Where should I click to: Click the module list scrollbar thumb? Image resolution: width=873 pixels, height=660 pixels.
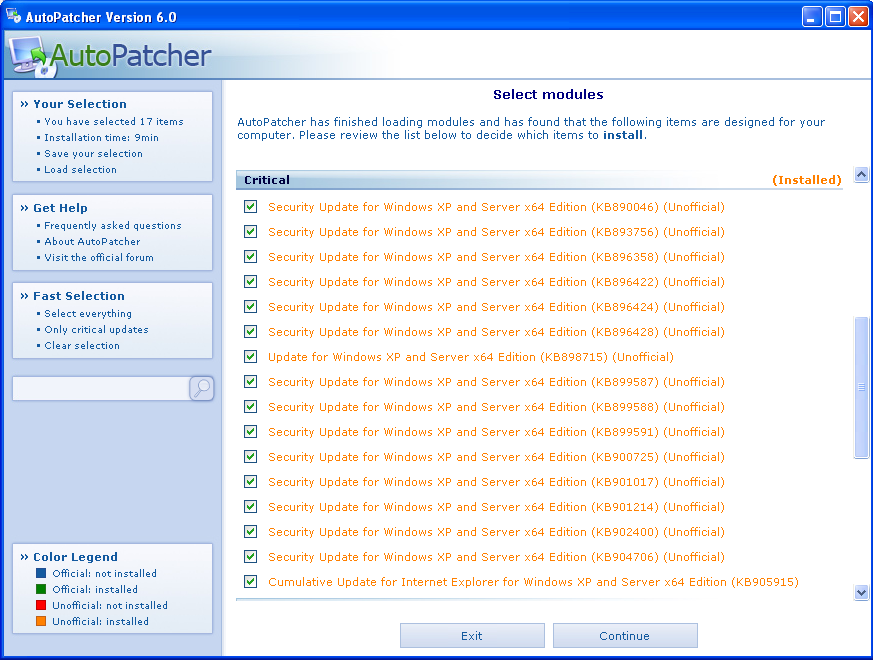(x=861, y=388)
